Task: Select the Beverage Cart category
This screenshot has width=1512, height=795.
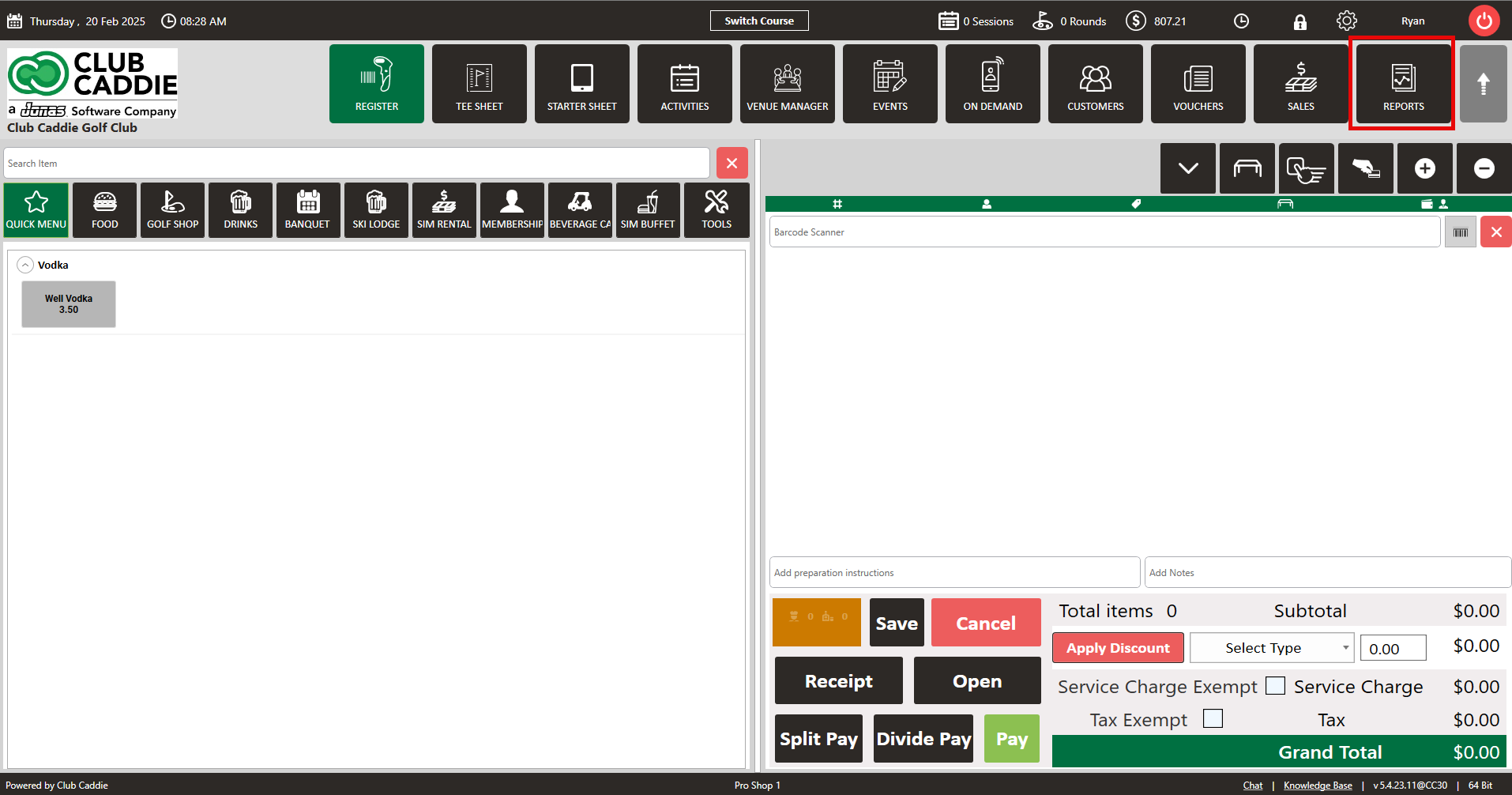Action: click(x=581, y=210)
